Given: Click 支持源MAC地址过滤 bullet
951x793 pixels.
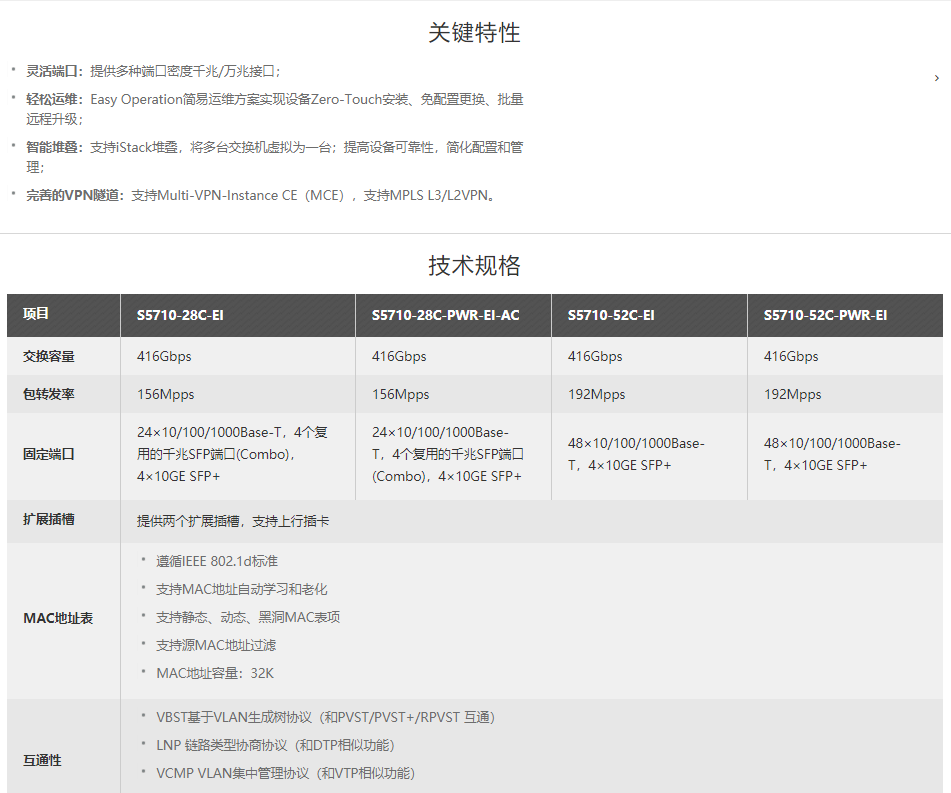Looking at the screenshot, I should 216,645.
